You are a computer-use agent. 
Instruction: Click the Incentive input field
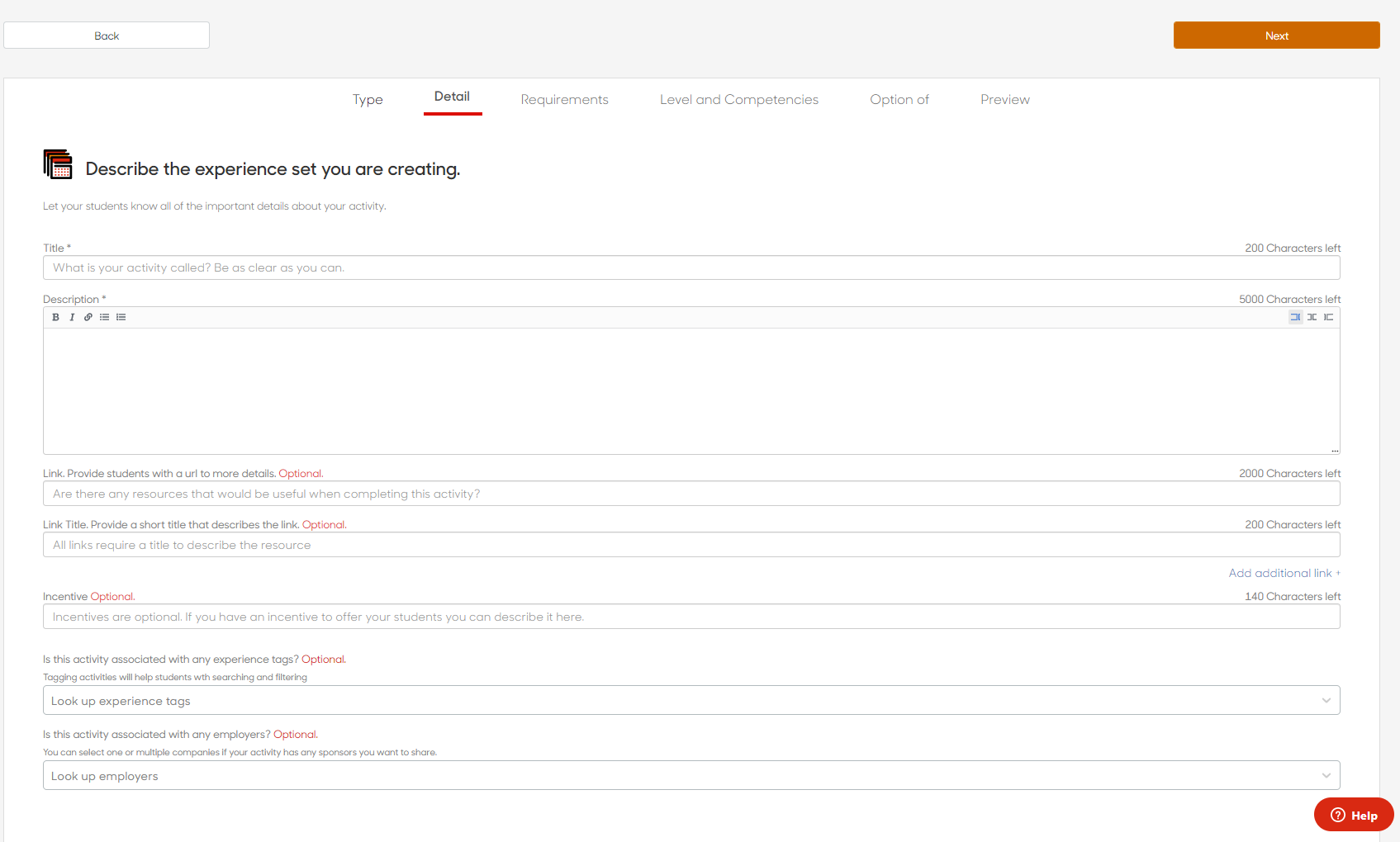(x=691, y=617)
